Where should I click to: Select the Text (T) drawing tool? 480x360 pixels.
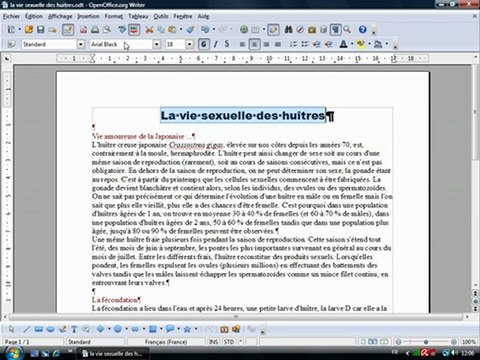(74, 329)
